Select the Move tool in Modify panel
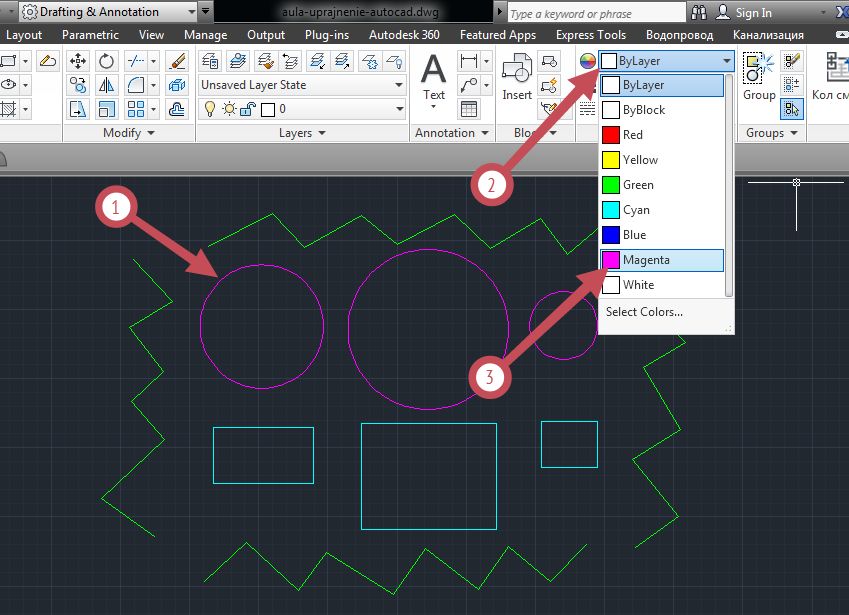 (x=78, y=61)
